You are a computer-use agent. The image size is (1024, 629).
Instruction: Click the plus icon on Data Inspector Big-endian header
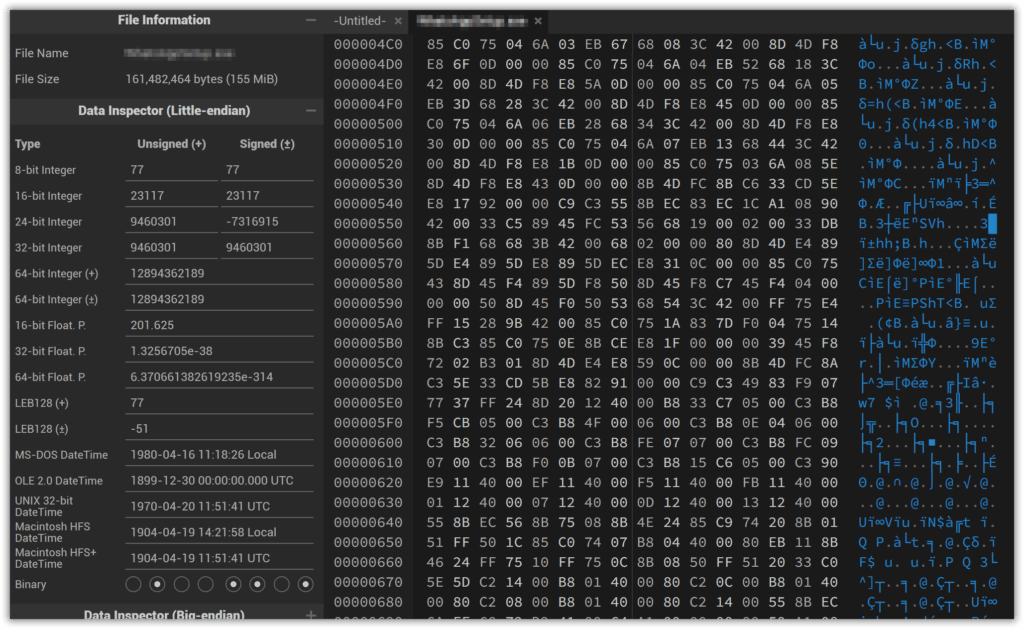pyautogui.click(x=311, y=616)
